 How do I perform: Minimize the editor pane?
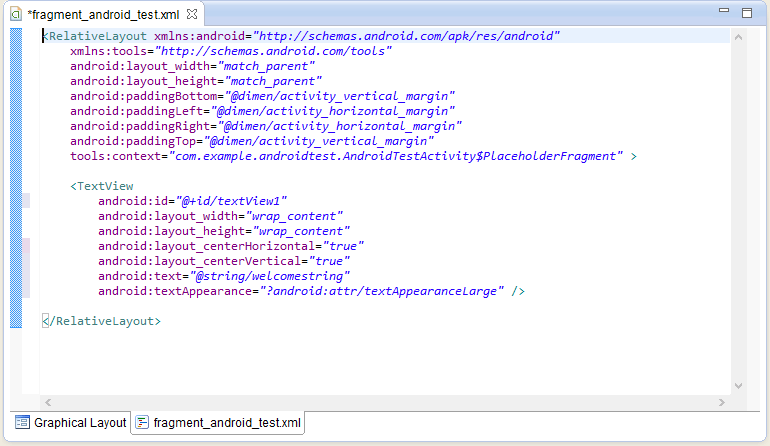tap(726, 13)
